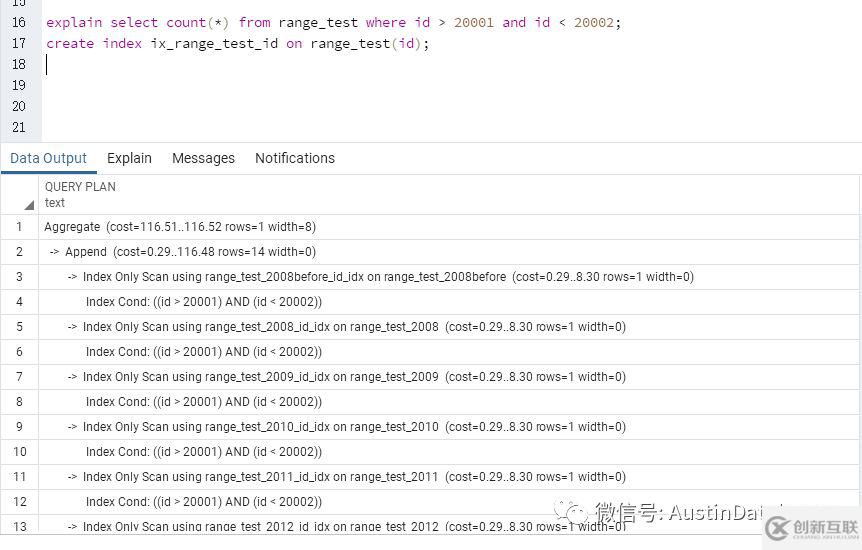Click editor line number 20 in gutter
This screenshot has width=862, height=550.
pos(19,107)
